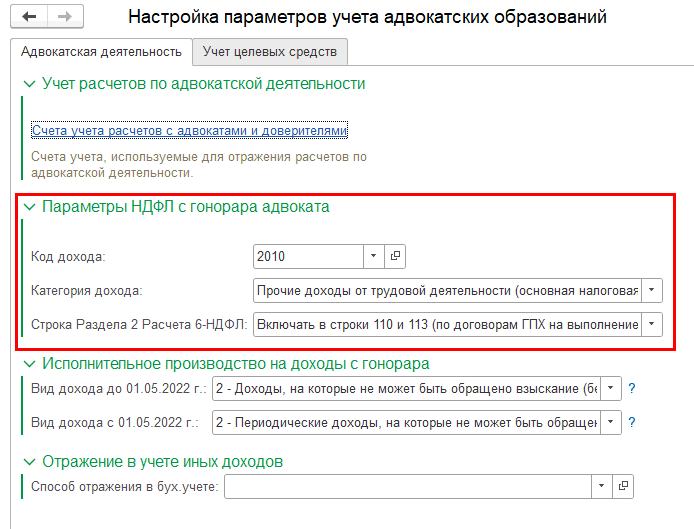Image resolution: width=694 pixels, height=529 pixels.
Task: Click the Код дохода field containing 2010
Action: pyautogui.click(x=308, y=257)
